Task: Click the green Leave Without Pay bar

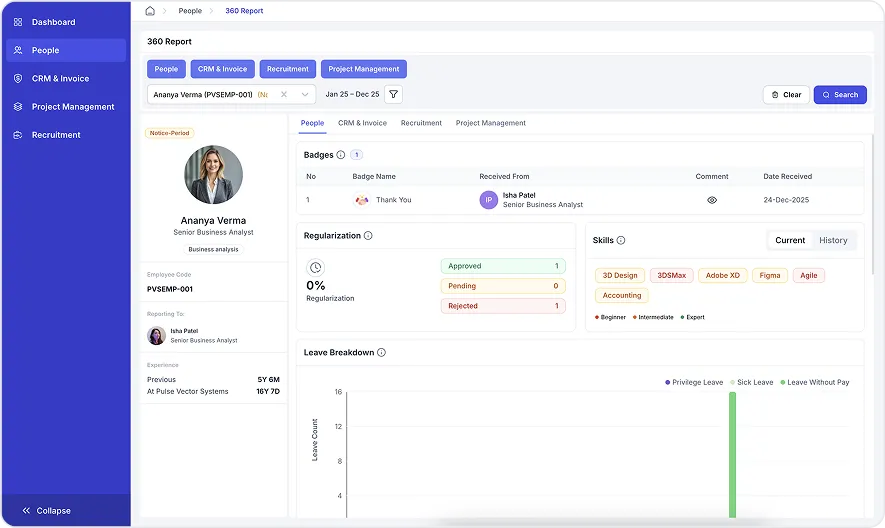Action: pyautogui.click(x=732, y=455)
